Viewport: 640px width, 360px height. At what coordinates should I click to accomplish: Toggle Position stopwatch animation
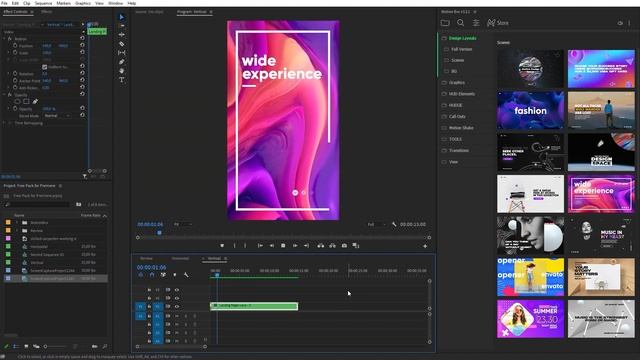point(15,46)
